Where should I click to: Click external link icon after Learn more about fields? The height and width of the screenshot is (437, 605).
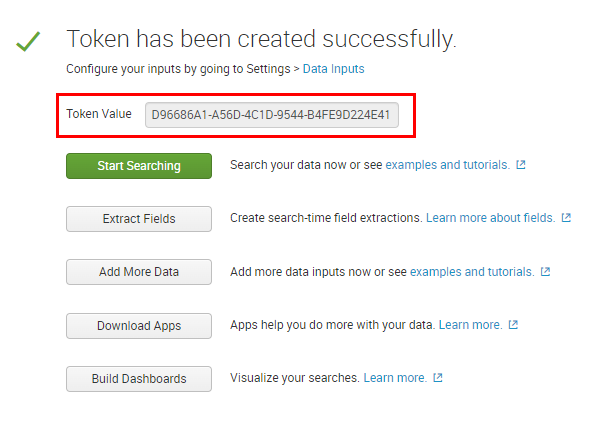coord(566,218)
